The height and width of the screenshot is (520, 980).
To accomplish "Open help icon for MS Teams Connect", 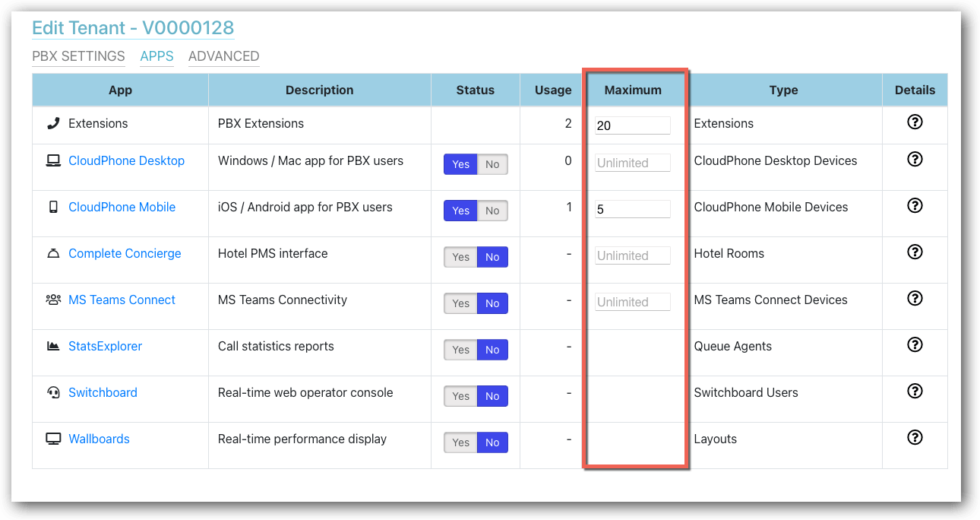I will [914, 298].
